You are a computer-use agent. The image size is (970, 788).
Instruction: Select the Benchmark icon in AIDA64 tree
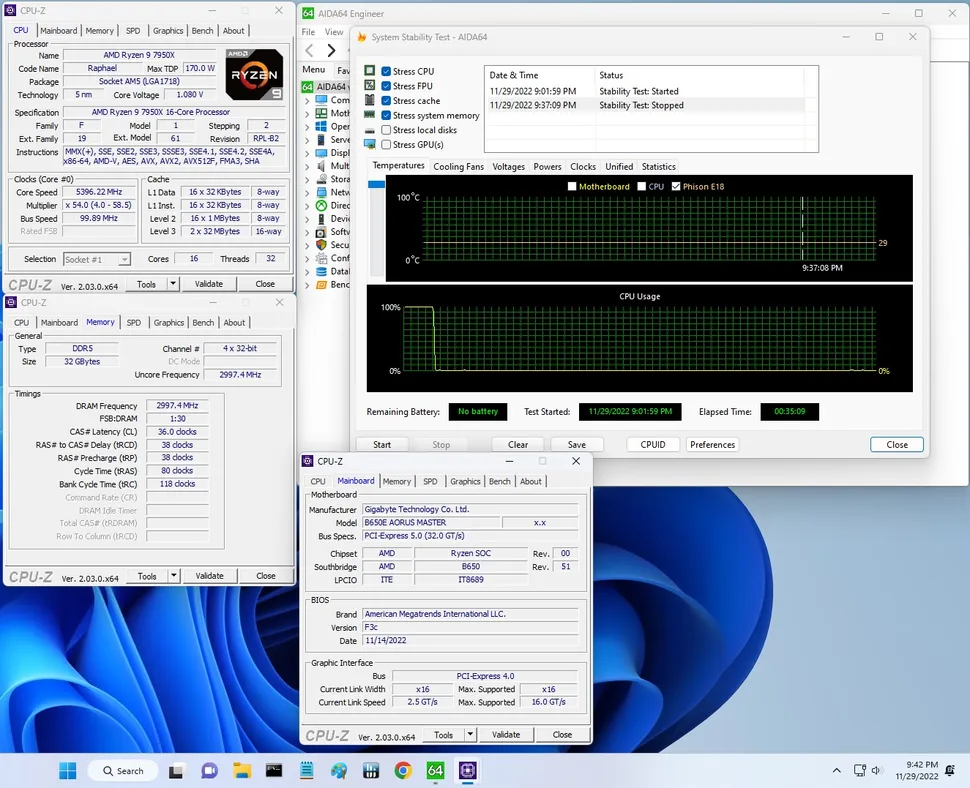(322, 285)
